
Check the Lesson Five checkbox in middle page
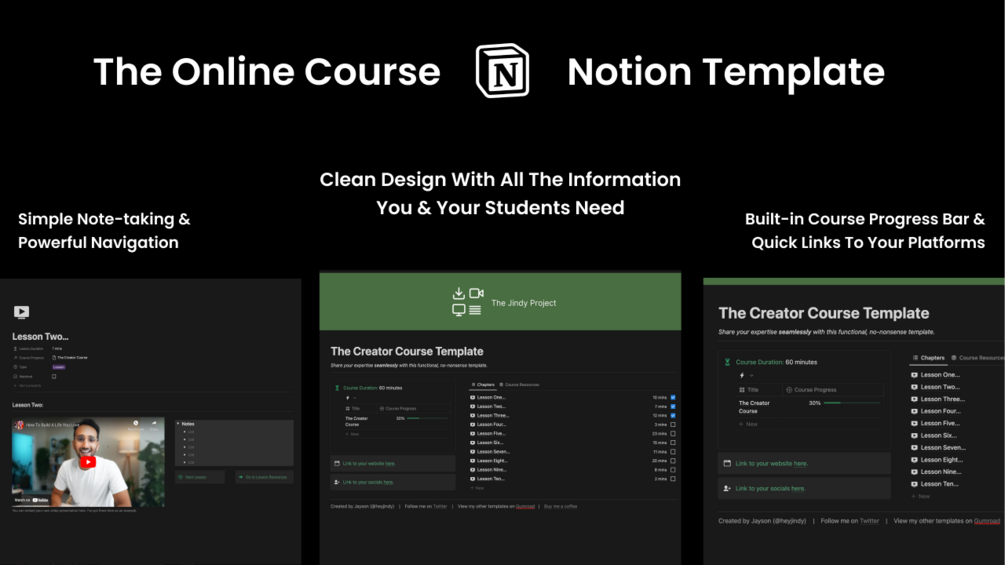pyautogui.click(x=673, y=434)
